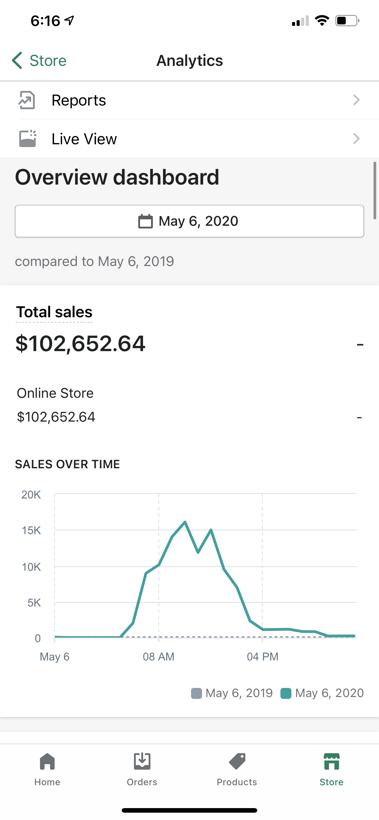This screenshot has height=820, width=379.
Task: Click the Live View icon
Action: coord(27,139)
